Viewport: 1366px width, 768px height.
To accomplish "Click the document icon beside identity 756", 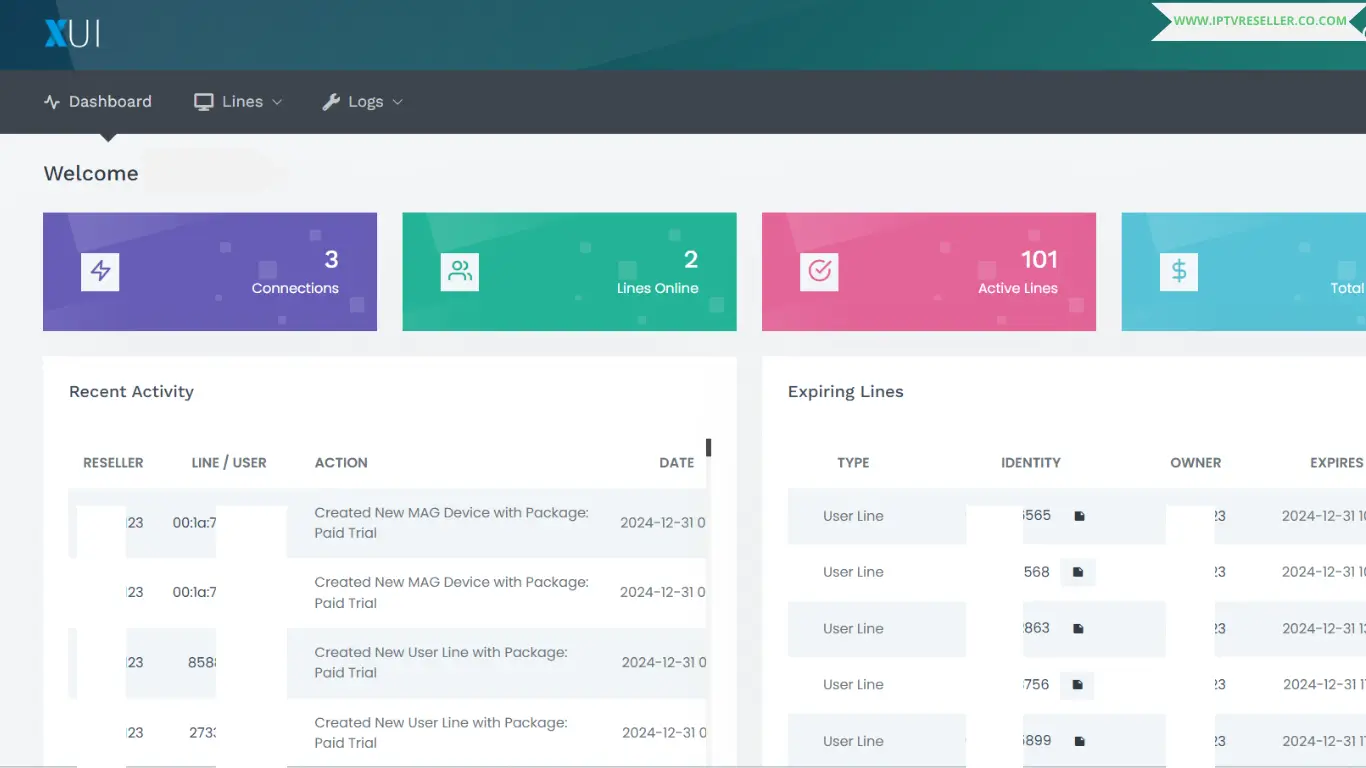I will click(1077, 685).
